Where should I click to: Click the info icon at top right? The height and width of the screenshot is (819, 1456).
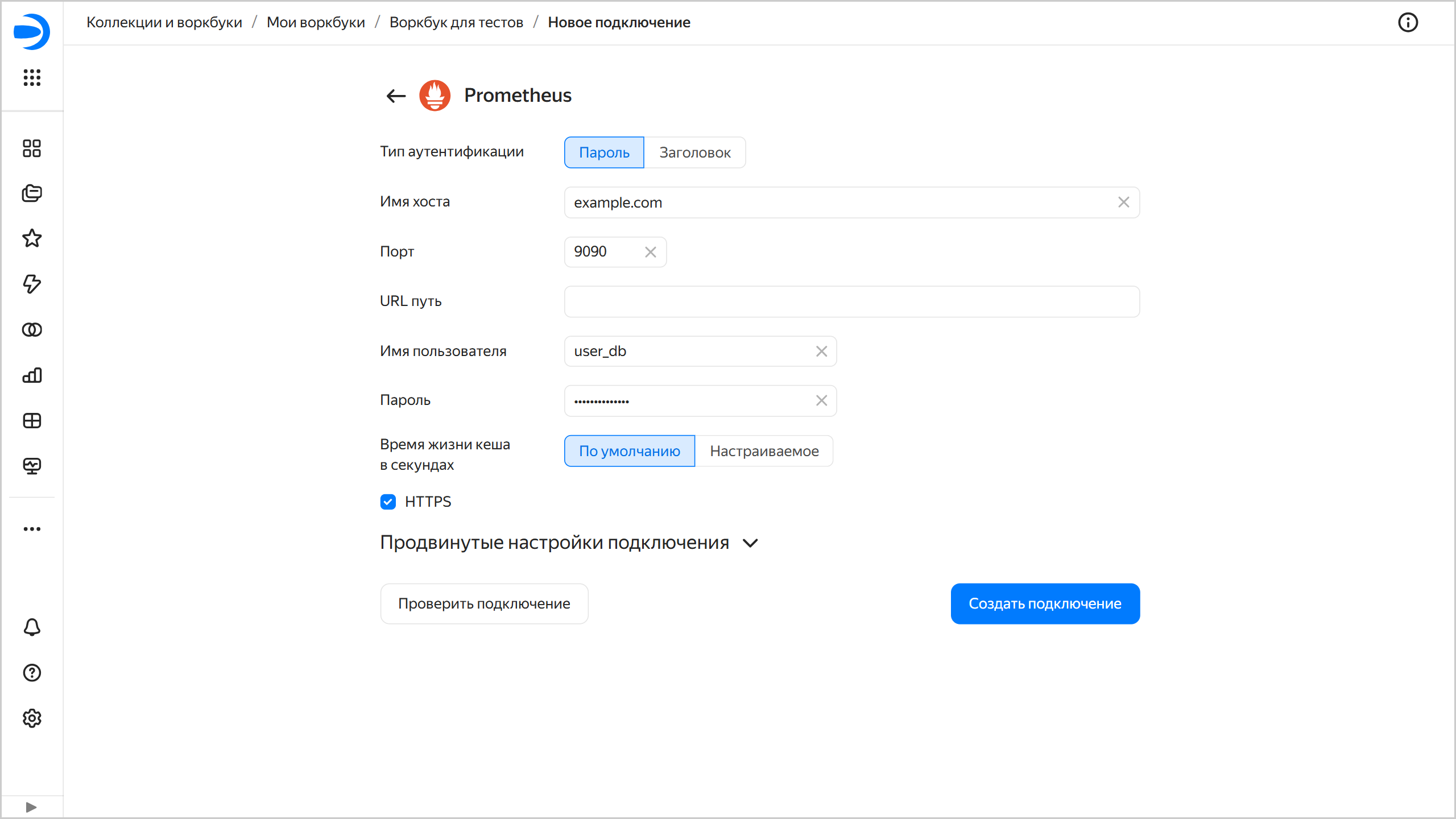pos(1408,23)
